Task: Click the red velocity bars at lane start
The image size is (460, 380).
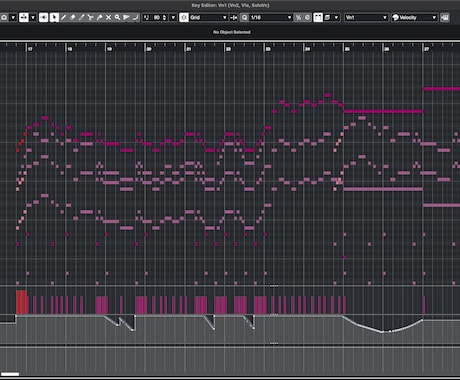Action: pos(21,302)
